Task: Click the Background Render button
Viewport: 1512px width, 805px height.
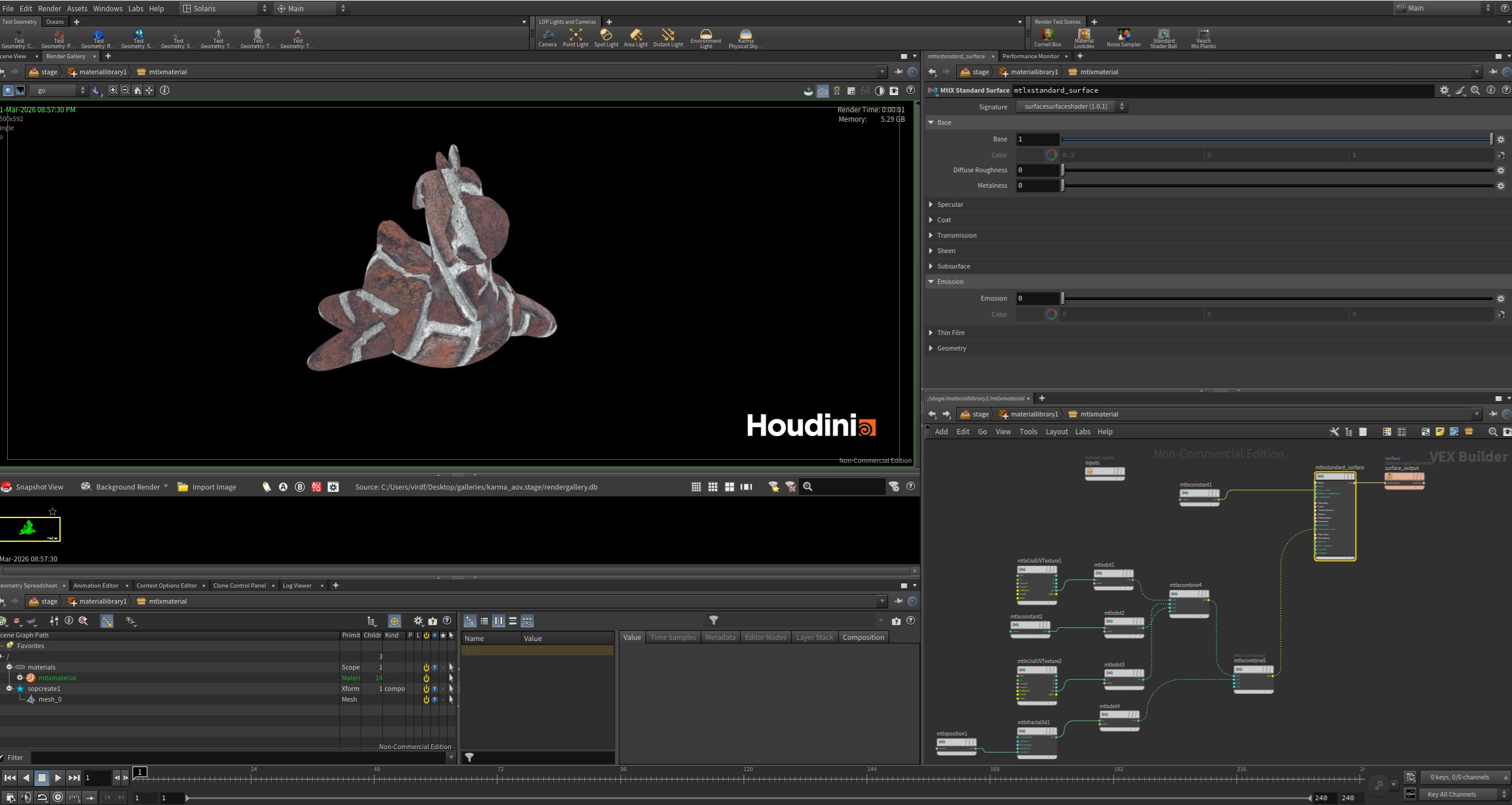Action: coord(124,487)
